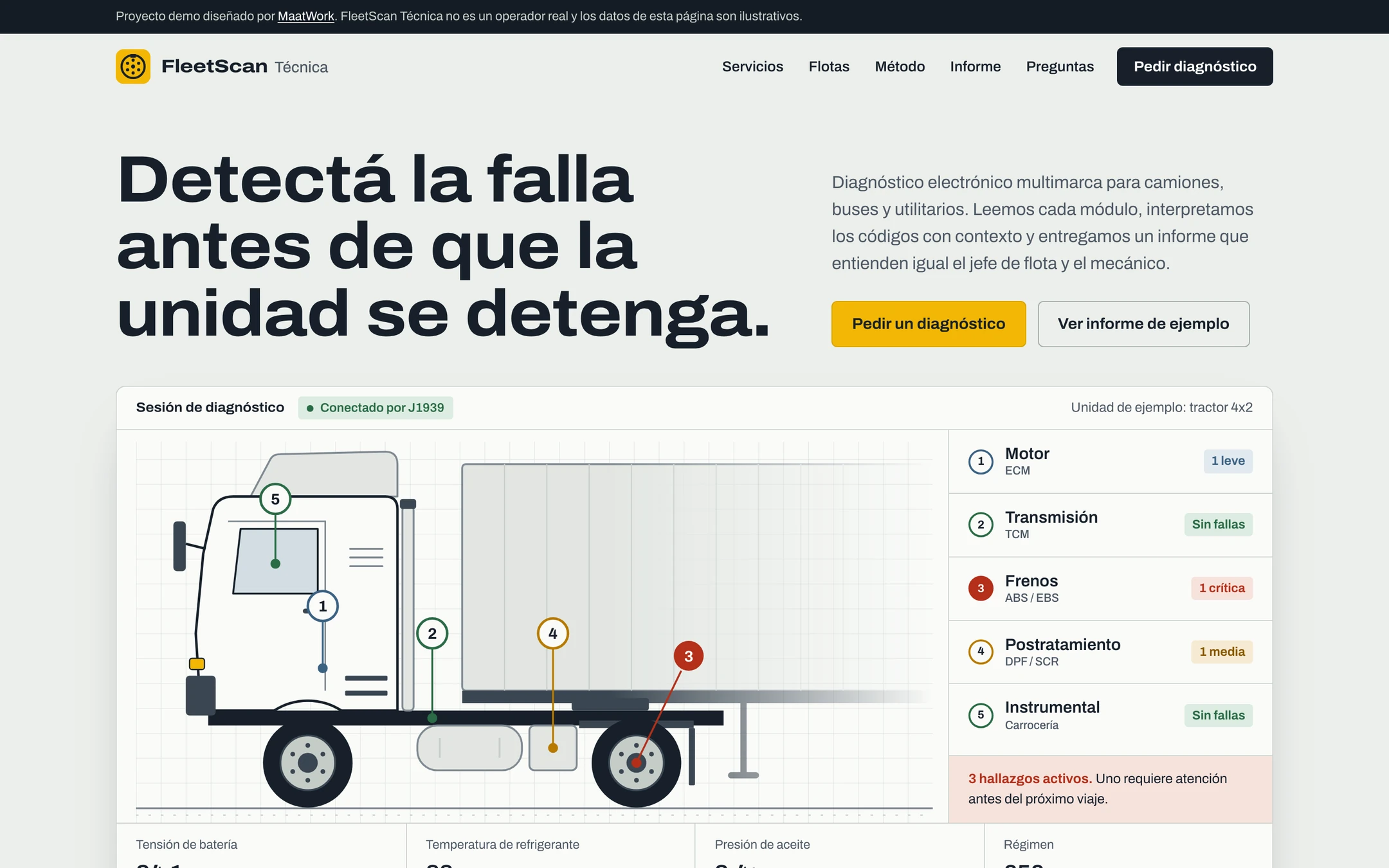This screenshot has height=868, width=1389.
Task: Open the Servicios nav item
Action: (752, 66)
